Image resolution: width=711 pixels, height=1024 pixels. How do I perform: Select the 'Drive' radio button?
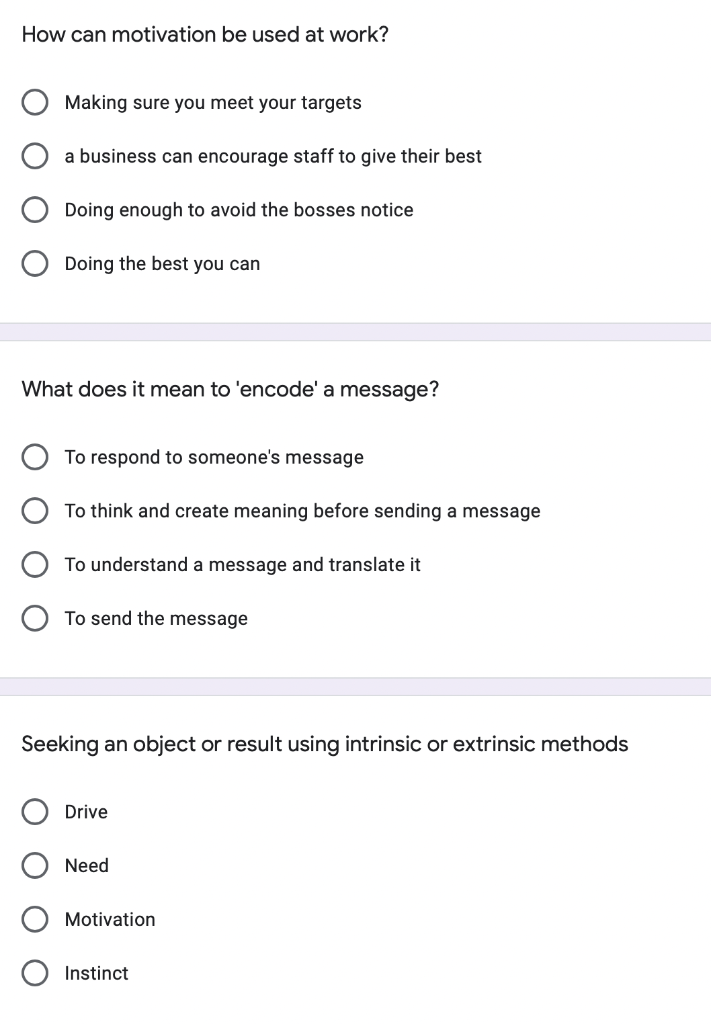[x=35, y=812]
